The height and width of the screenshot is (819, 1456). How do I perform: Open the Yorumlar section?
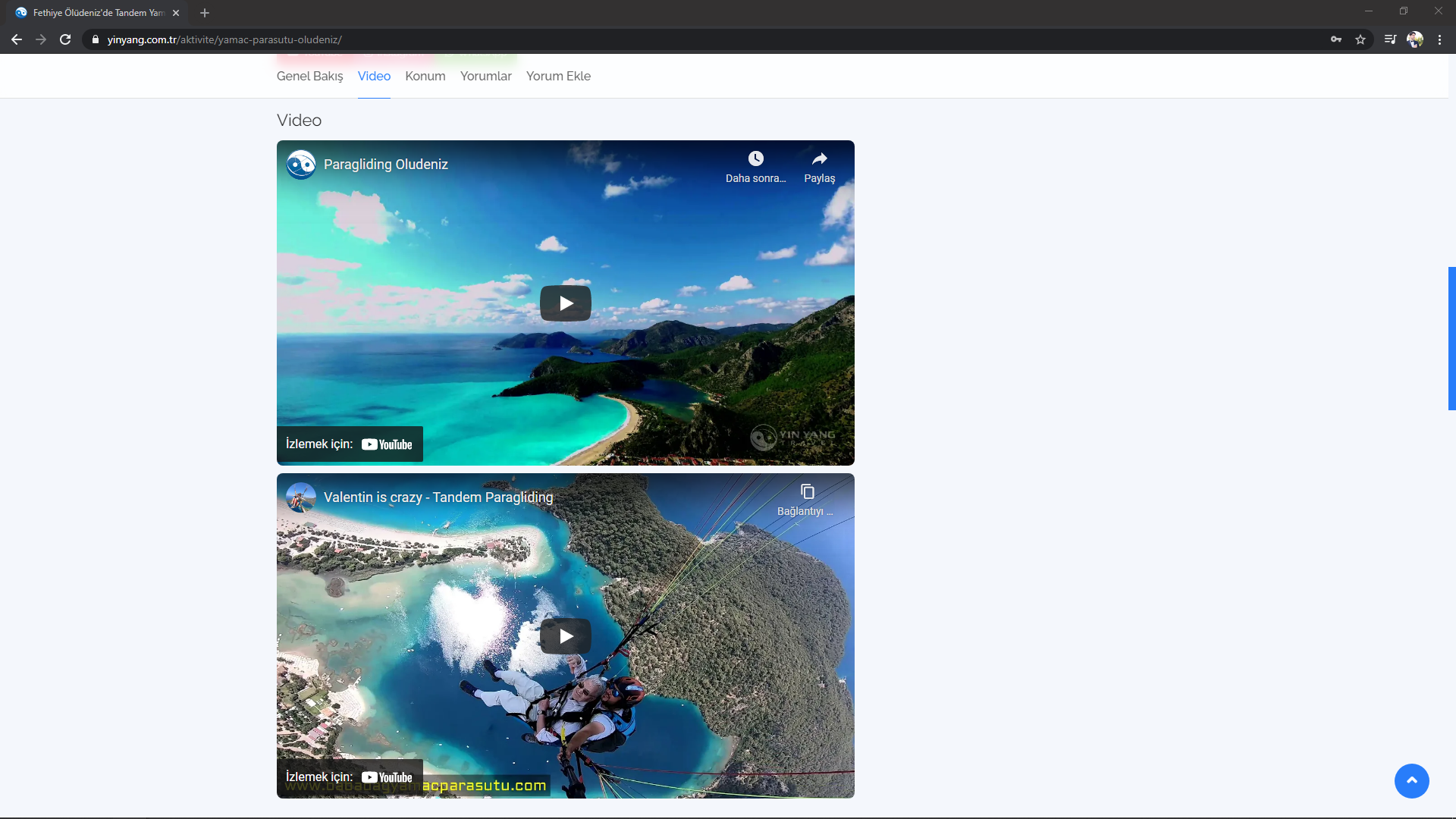coord(485,76)
